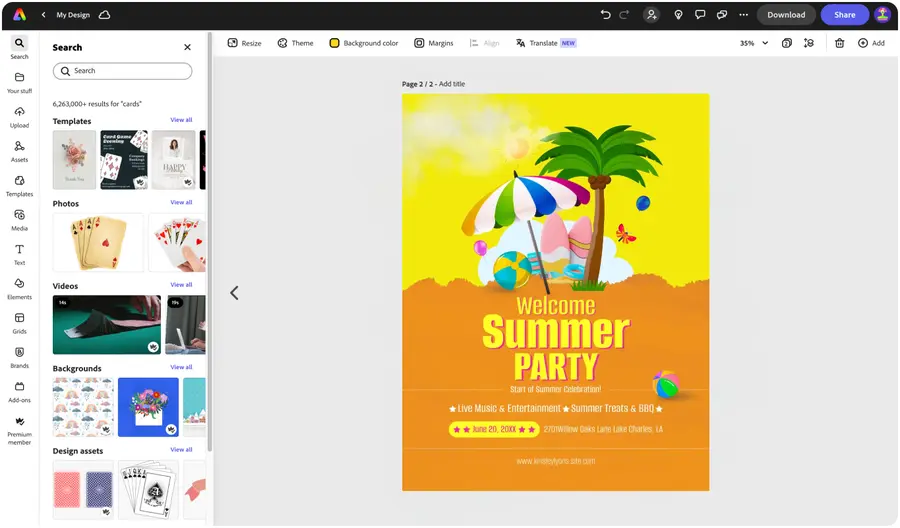Select the four aces photo

tap(98, 242)
